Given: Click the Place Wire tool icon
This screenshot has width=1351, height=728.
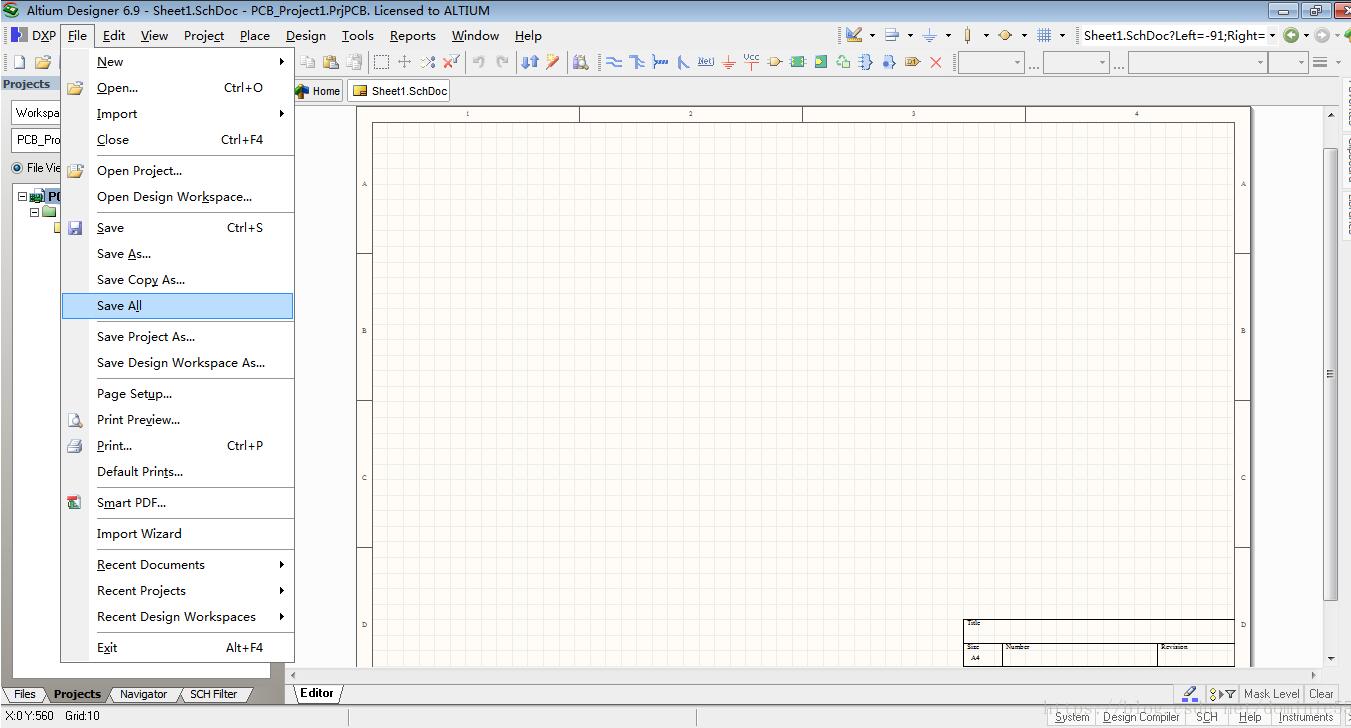Looking at the screenshot, I should 614,62.
